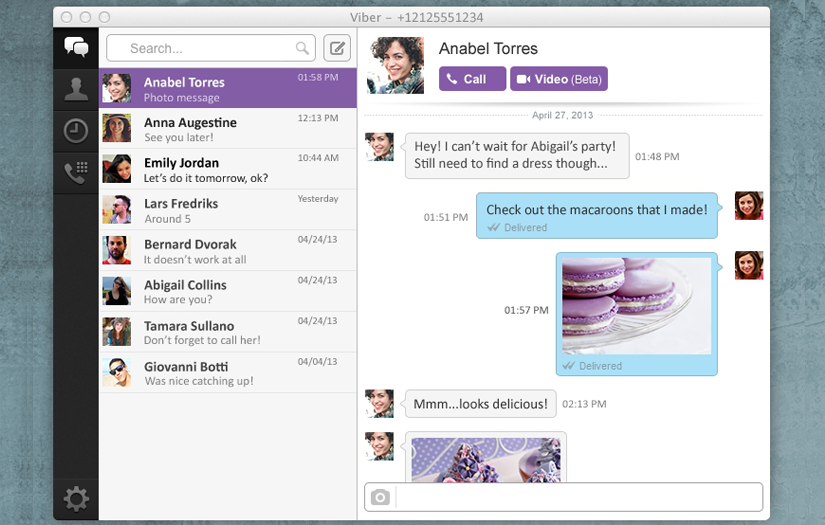Click in the Search field
Image resolution: width=825 pixels, height=525 pixels.
point(210,48)
